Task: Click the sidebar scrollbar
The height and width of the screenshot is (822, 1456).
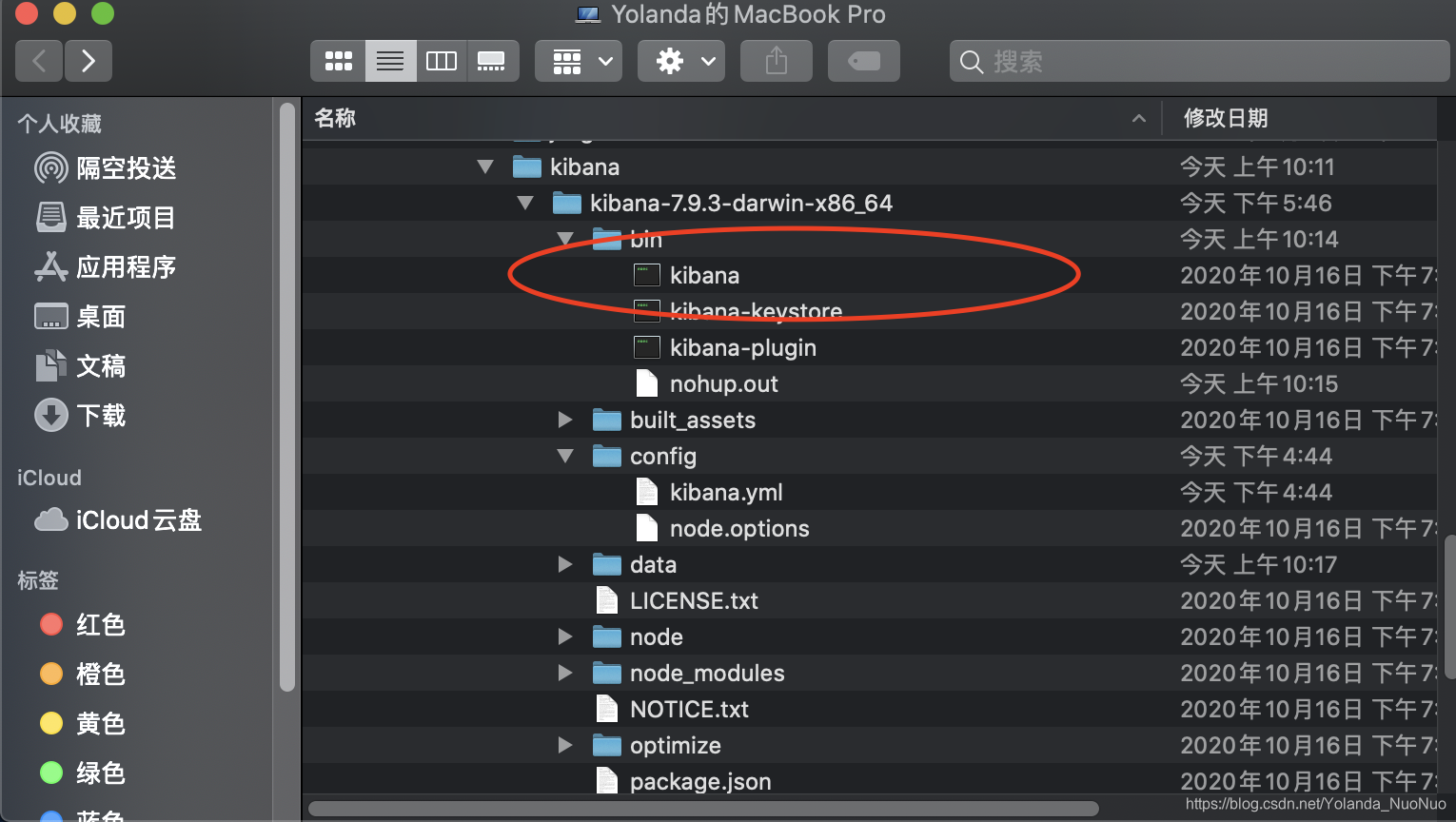Action: coord(287,397)
